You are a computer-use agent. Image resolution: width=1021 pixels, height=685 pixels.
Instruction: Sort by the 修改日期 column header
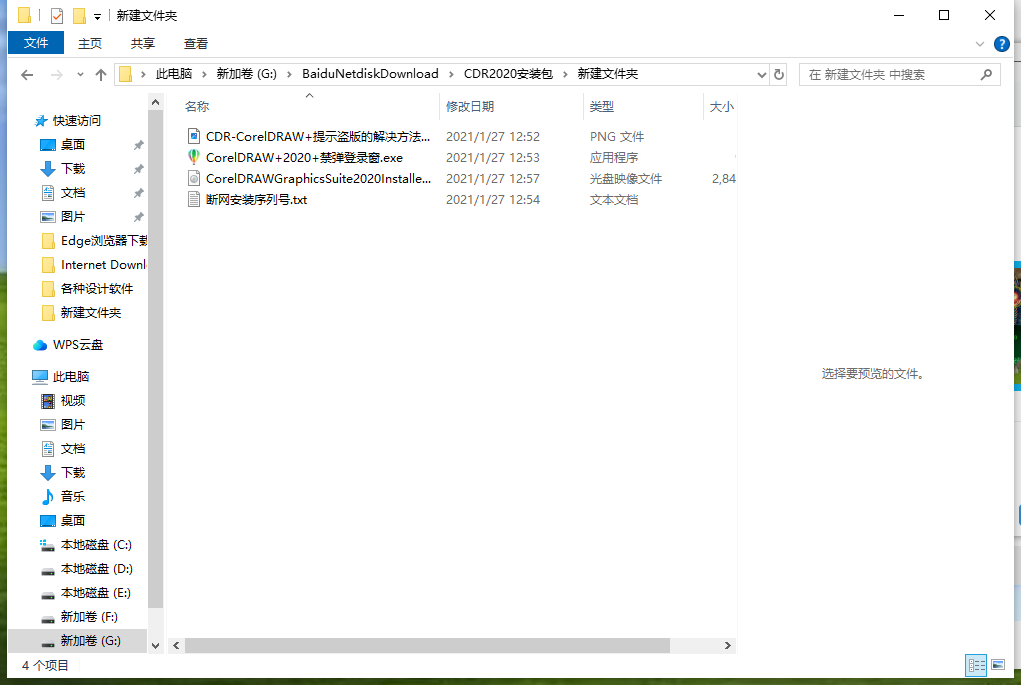[470, 106]
